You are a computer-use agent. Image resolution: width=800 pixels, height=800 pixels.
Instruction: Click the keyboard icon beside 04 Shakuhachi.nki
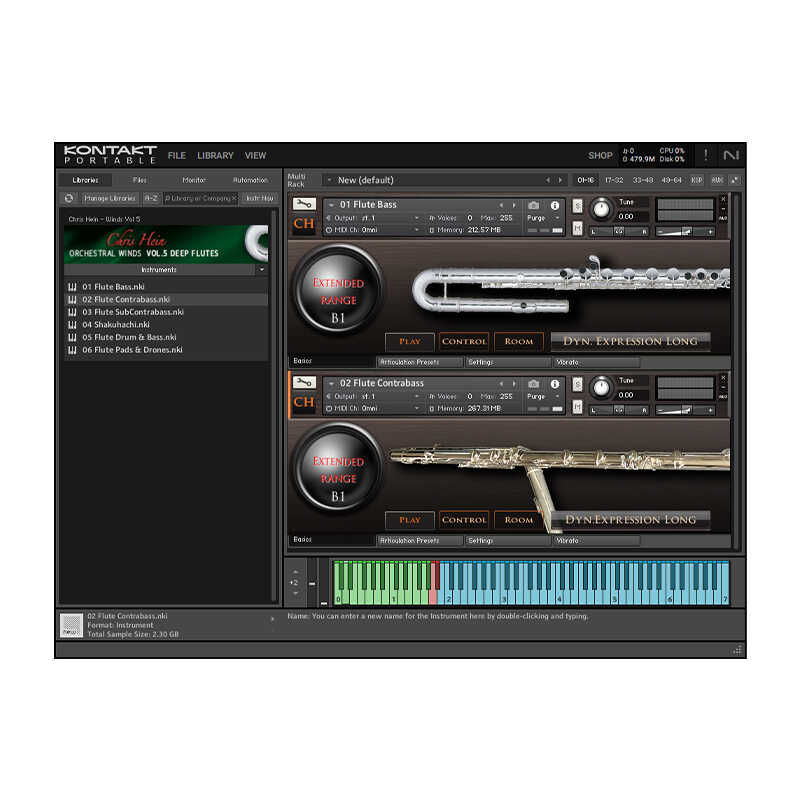tap(72, 324)
